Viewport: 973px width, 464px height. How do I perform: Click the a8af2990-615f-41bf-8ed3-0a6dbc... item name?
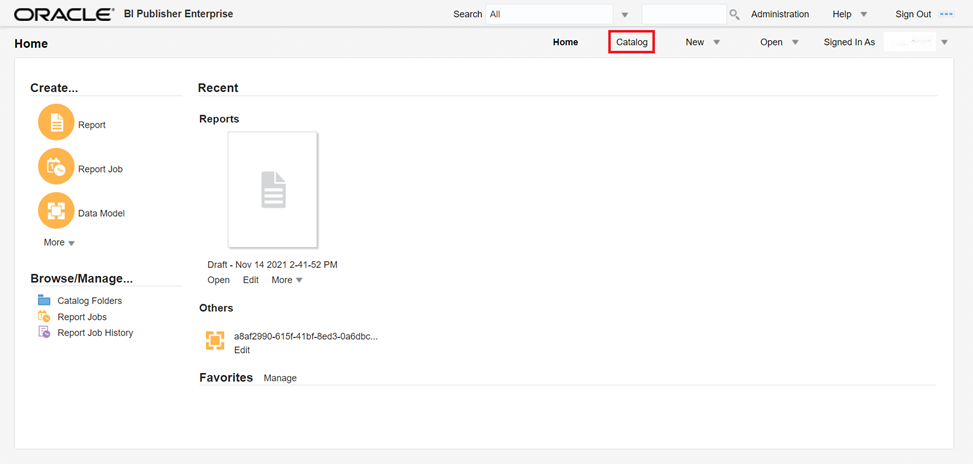(x=305, y=336)
